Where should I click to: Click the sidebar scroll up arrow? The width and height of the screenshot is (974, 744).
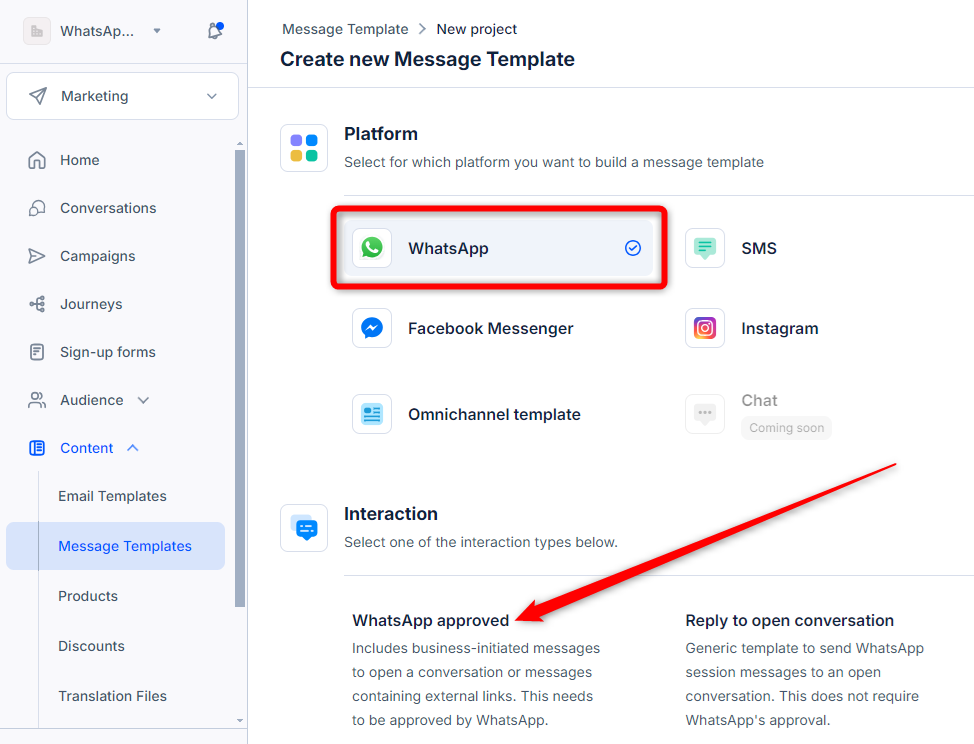click(240, 144)
